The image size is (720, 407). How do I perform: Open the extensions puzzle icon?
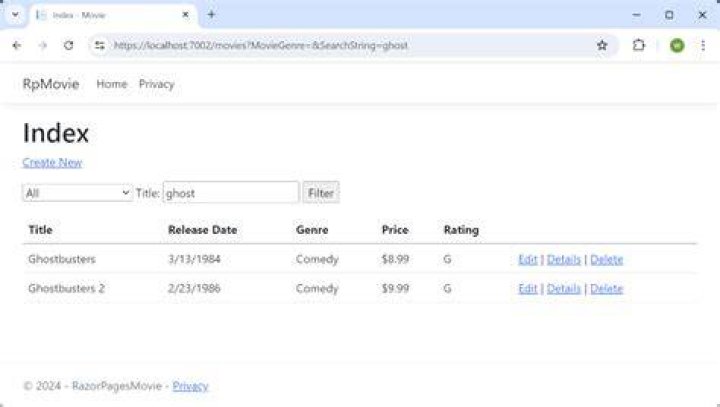pos(639,45)
